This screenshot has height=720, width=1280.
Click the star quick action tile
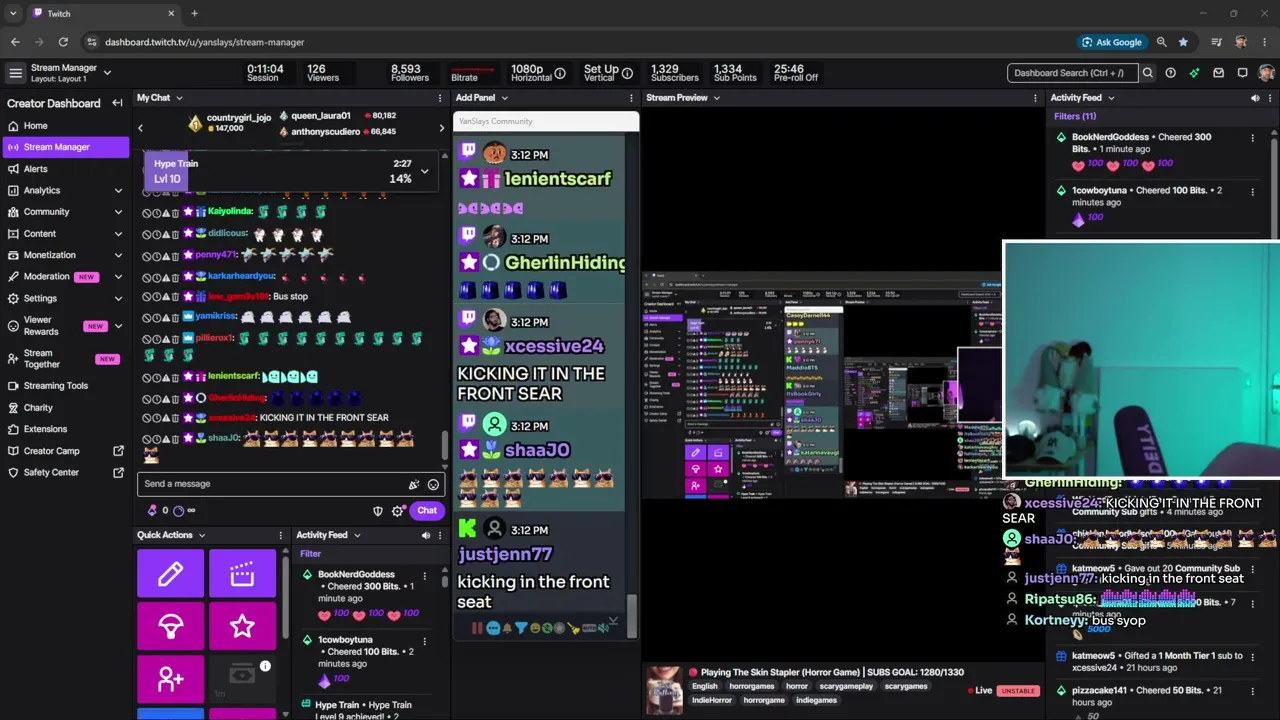(x=242, y=626)
